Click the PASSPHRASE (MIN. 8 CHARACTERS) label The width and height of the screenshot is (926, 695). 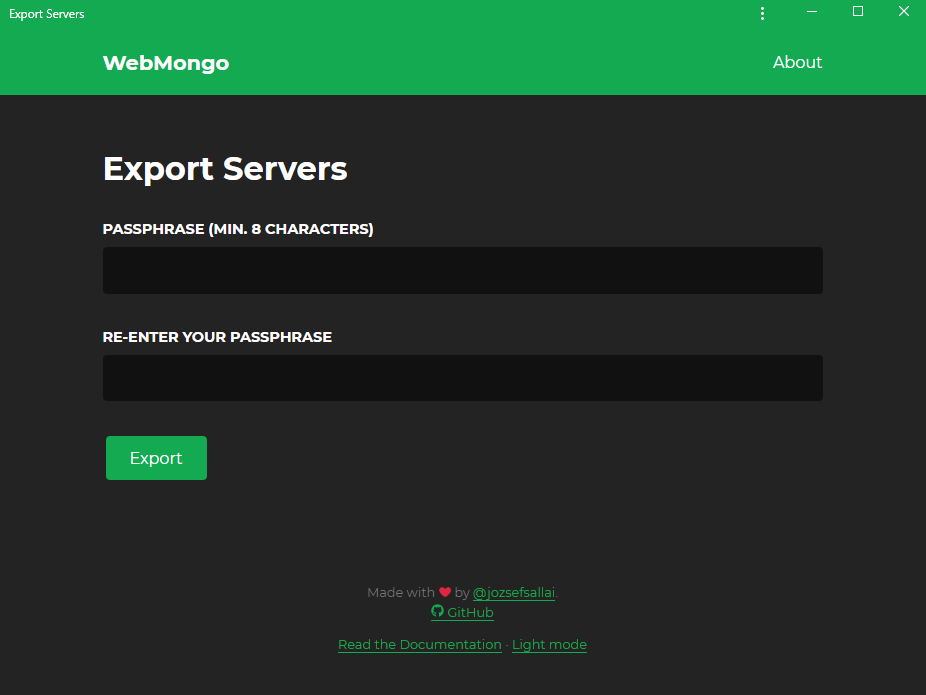237,229
